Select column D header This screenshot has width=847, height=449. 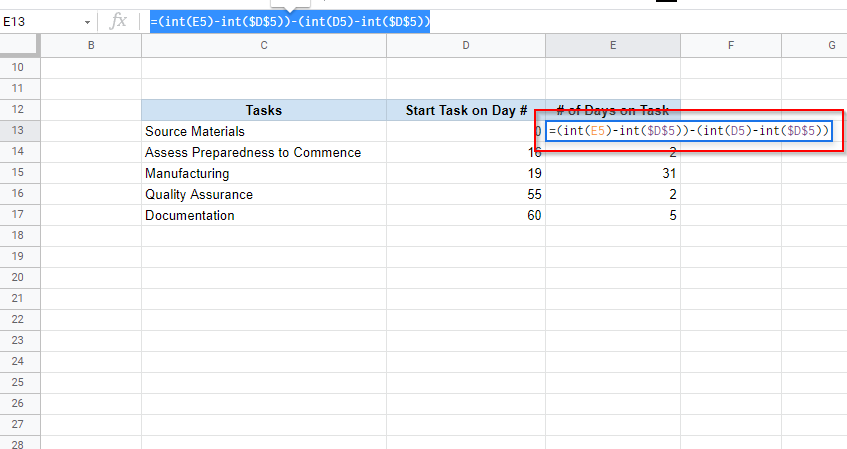[x=466, y=46]
